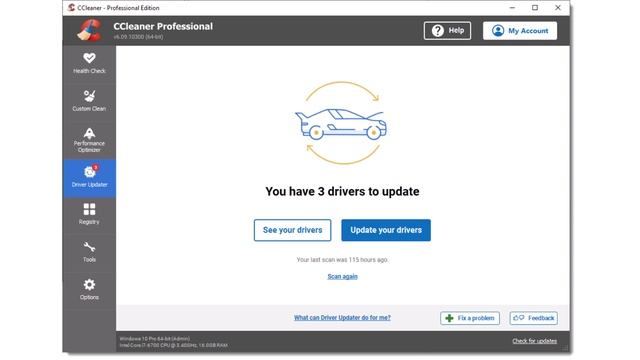Minimize the CCleaner window
Screen dimensions: 640x360
[x=512, y=8]
